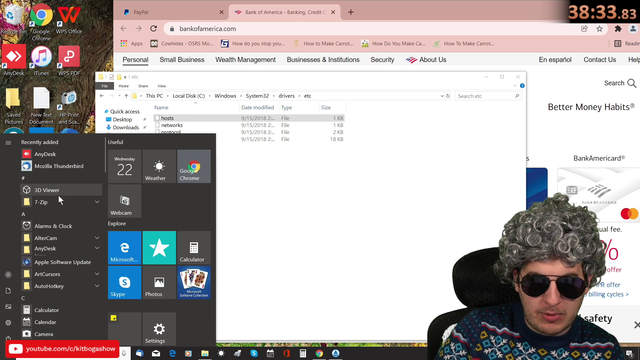Open the View ribbon tab in Explorer
Viewport: 640px width, 360px height.
pos(162,86)
